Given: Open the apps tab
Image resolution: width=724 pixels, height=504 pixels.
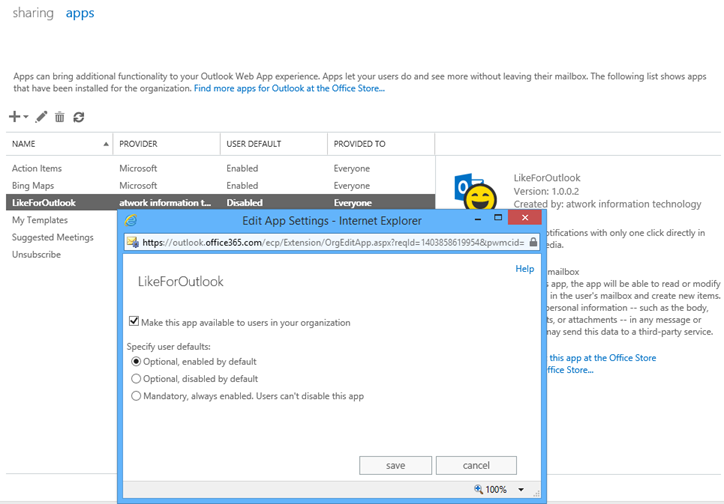Looking at the screenshot, I should click(80, 14).
